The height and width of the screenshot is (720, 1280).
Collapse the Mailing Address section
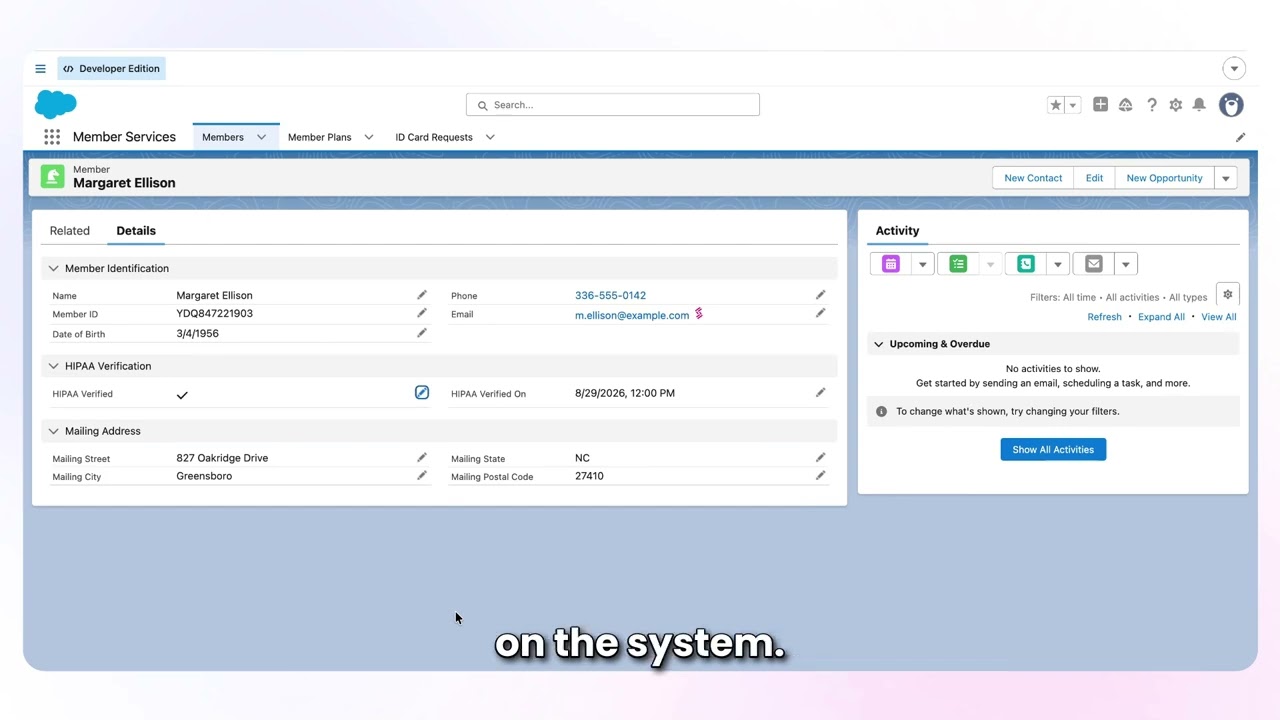click(x=54, y=431)
